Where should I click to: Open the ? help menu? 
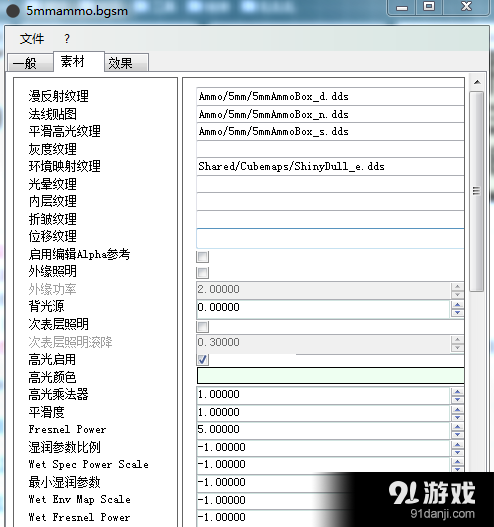[x=67, y=39]
